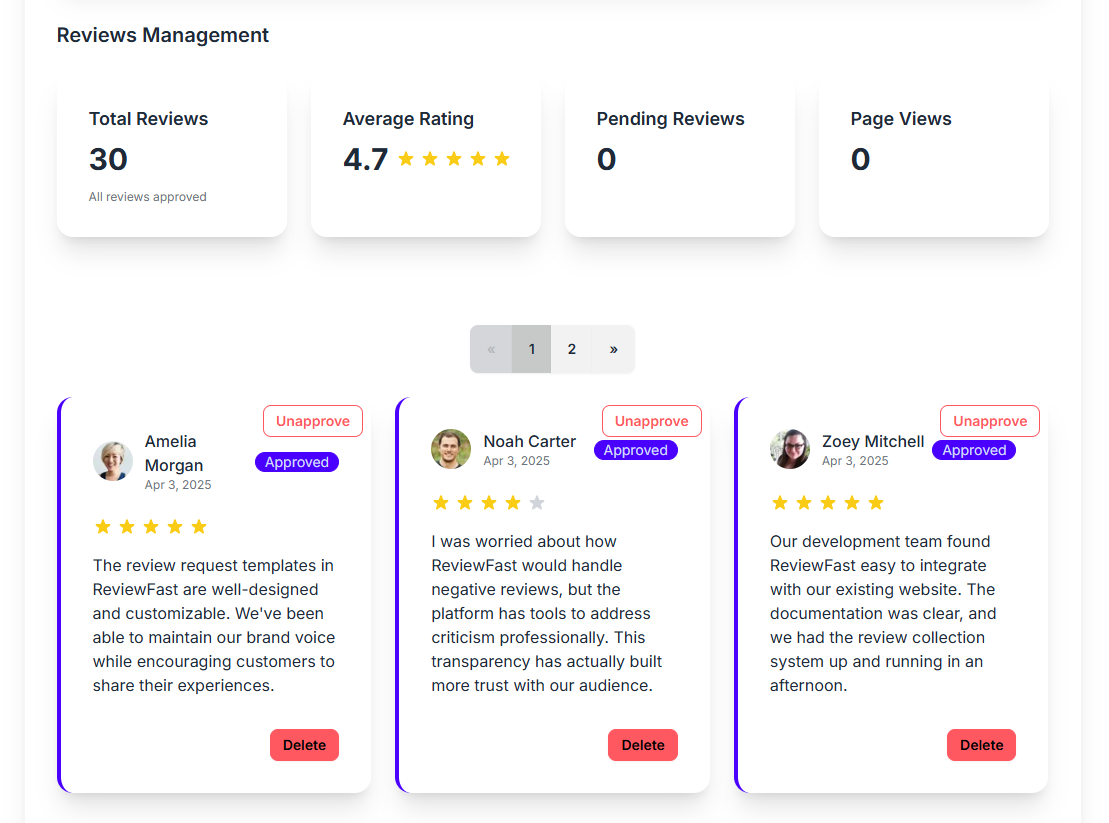Viewport: 1109px width, 823px height.
Task: Click Amelia Morgan's profile avatar
Action: [x=113, y=461]
